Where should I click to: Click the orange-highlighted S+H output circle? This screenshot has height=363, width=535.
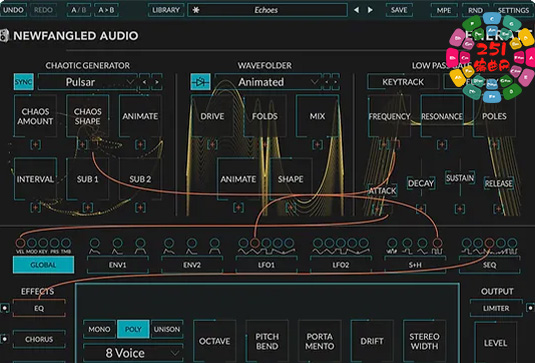click(437, 243)
